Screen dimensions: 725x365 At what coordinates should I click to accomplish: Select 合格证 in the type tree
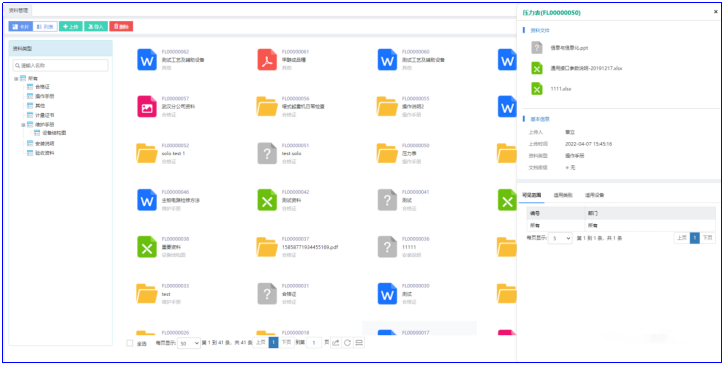pyautogui.click(x=42, y=87)
